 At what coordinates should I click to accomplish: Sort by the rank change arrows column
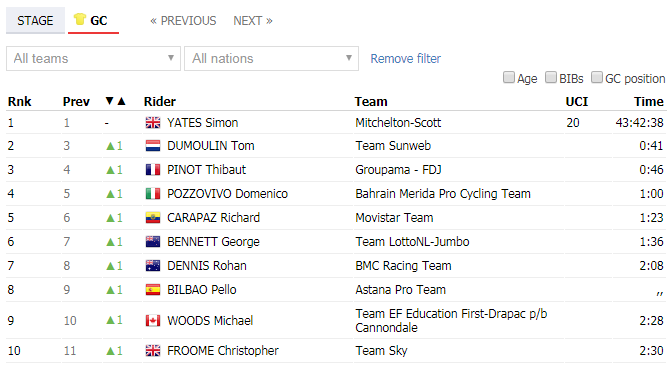pos(115,101)
